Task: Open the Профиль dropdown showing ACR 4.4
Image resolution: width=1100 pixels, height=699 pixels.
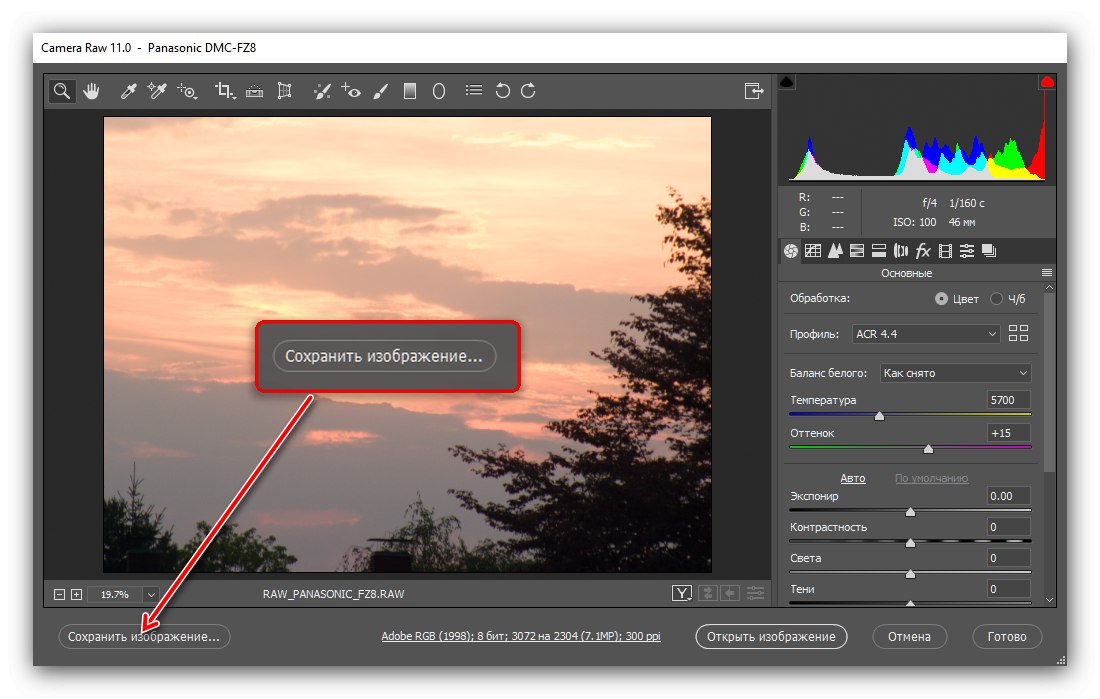Action: coord(924,333)
